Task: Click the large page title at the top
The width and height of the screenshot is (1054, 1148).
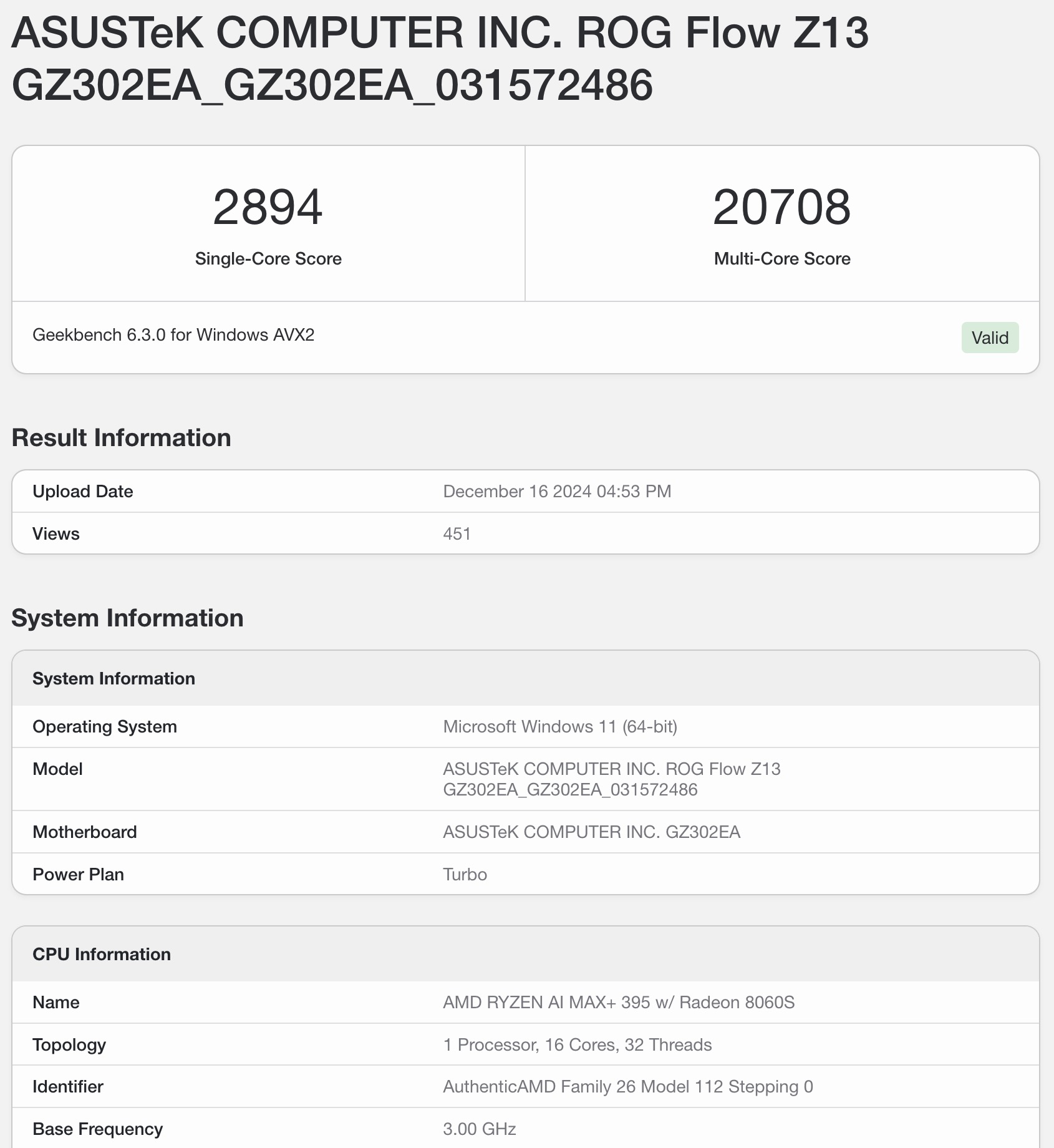Action: [440, 59]
